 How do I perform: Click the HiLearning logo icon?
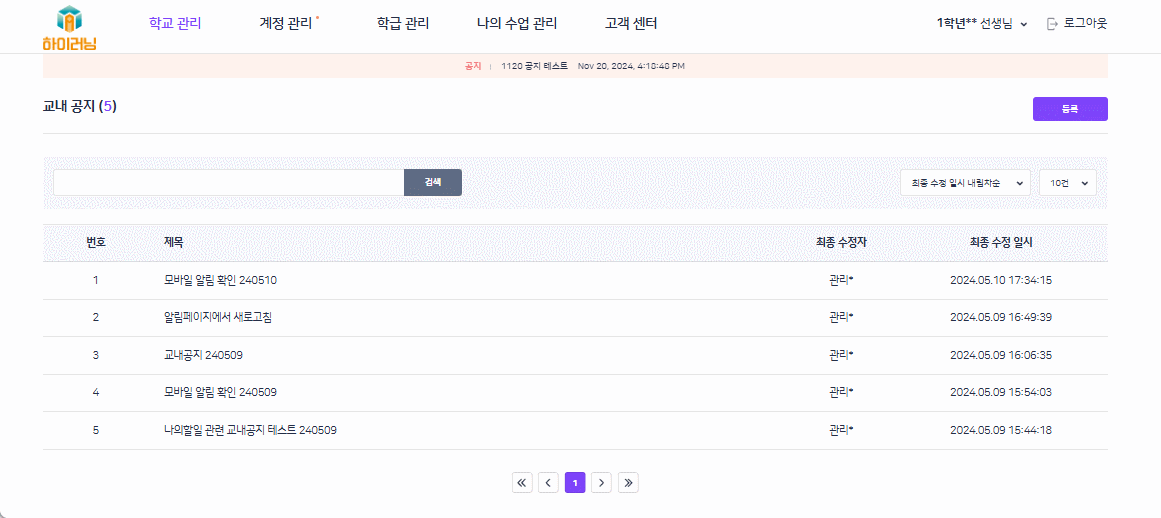click(69, 27)
